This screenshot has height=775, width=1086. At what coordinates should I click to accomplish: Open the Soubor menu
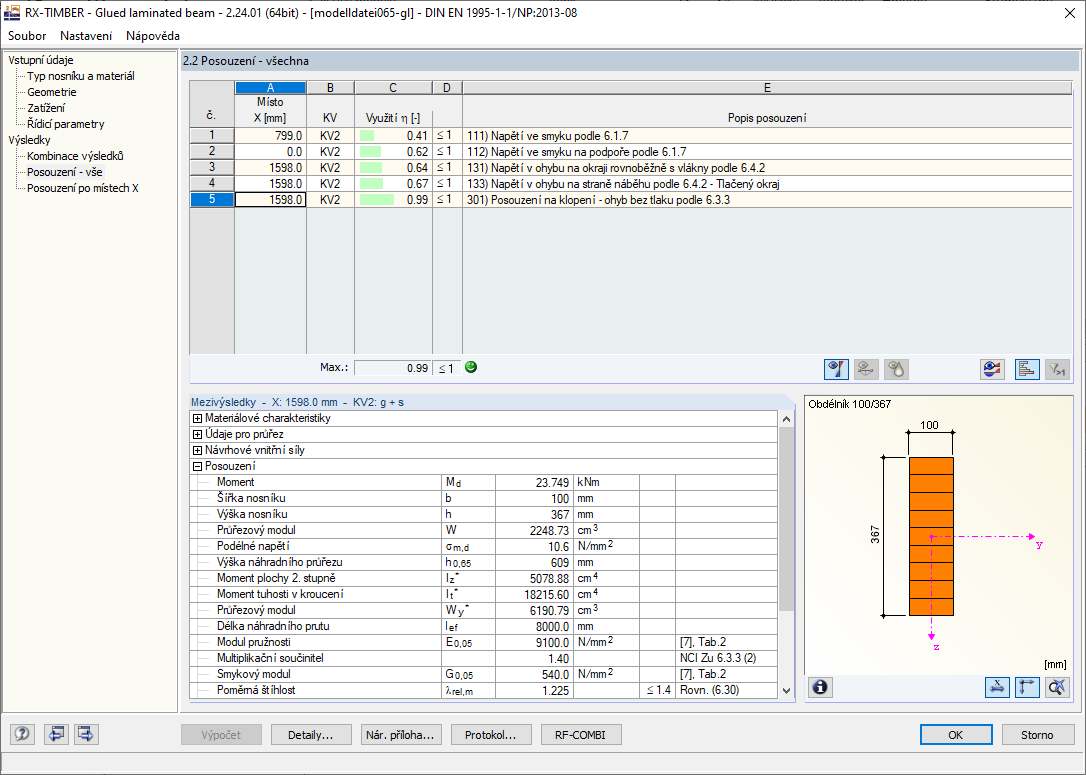pyautogui.click(x=27, y=35)
